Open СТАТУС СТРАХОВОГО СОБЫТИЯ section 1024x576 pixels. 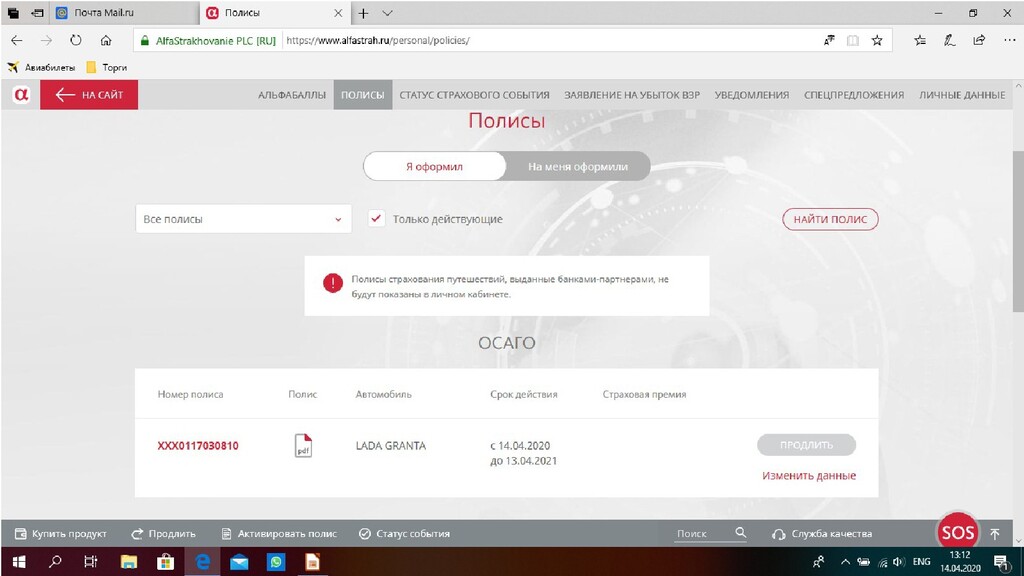(474, 95)
